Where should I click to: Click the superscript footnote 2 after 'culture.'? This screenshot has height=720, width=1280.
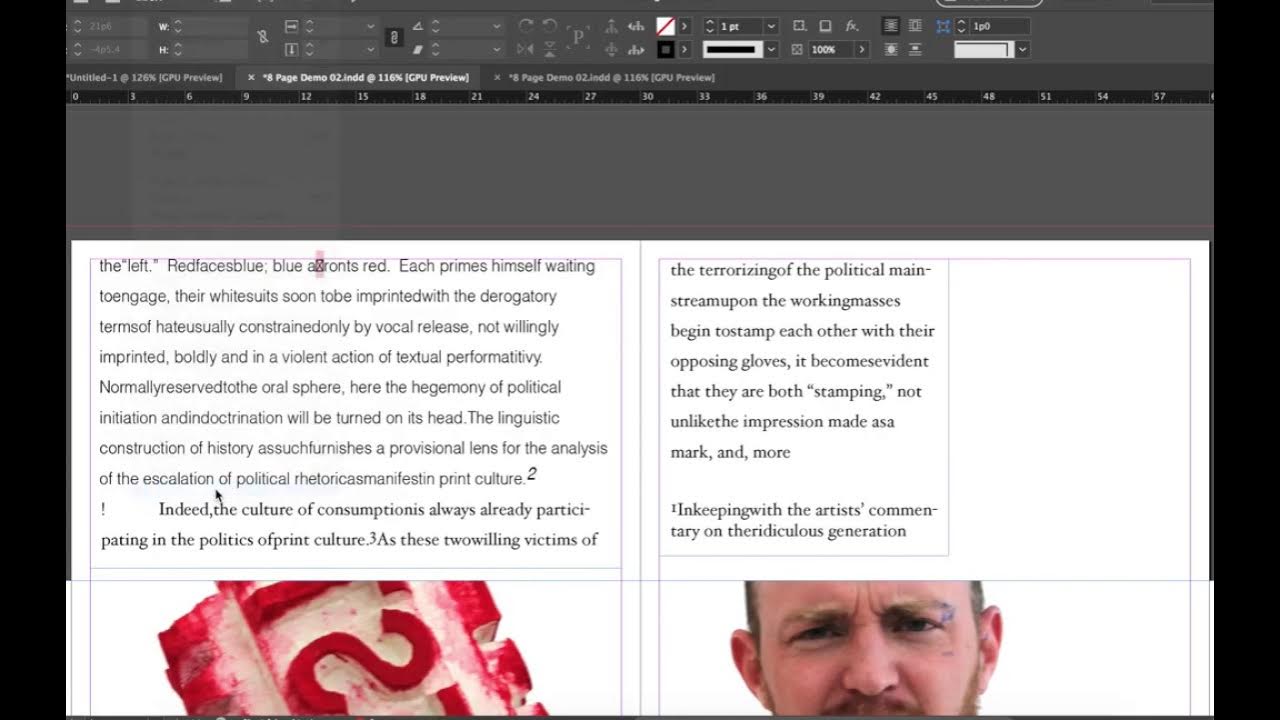tap(532, 474)
